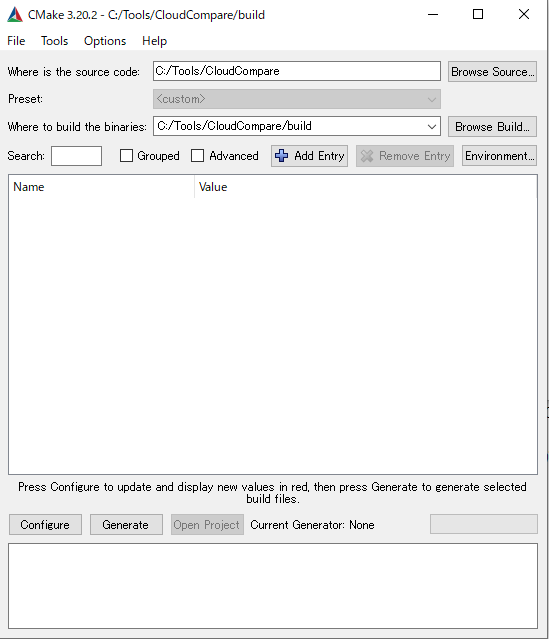This screenshot has width=549, height=639.
Task: Expand the build binaries path dropdown
Action: (432, 126)
